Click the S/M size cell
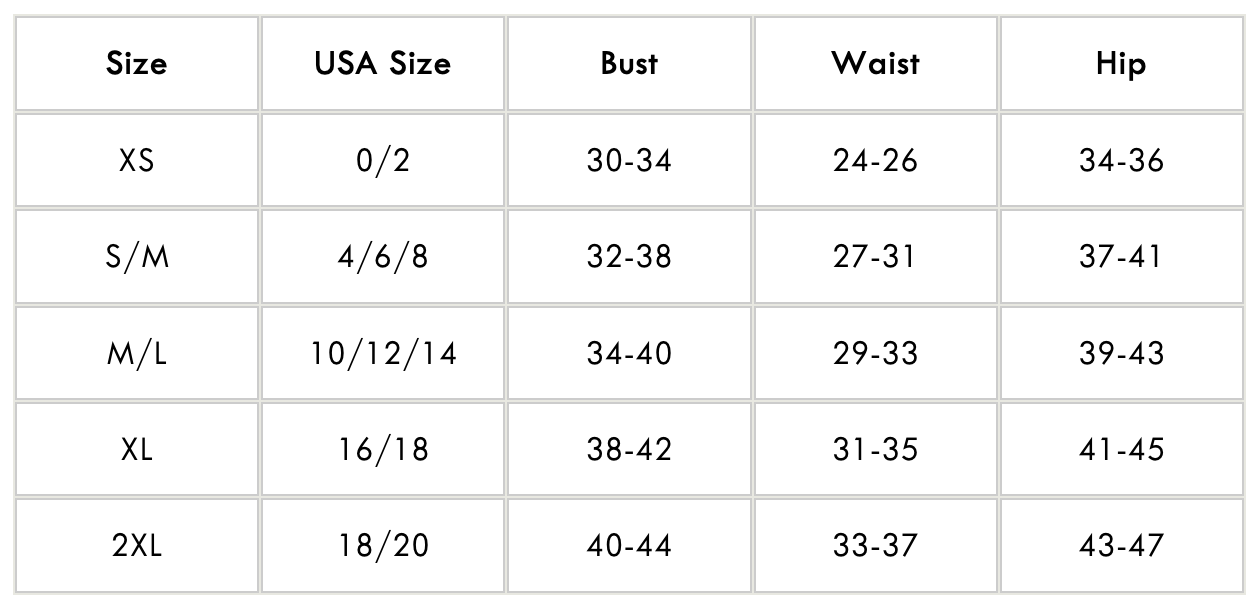The image size is (1254, 606). coord(136,257)
